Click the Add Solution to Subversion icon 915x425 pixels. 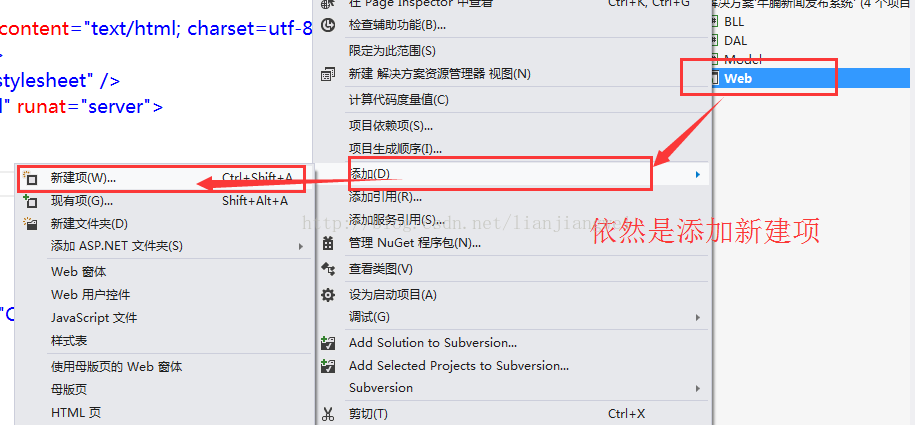pos(329,343)
